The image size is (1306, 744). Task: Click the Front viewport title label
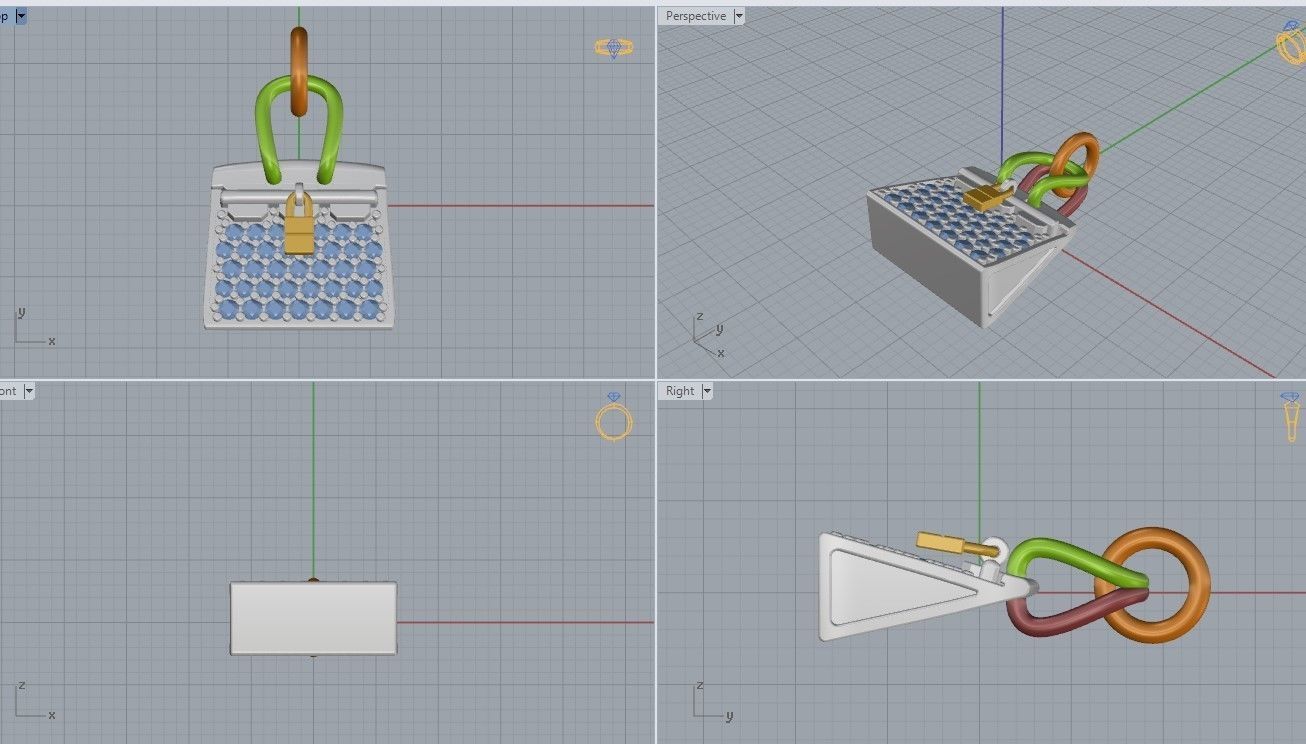tap(9, 391)
